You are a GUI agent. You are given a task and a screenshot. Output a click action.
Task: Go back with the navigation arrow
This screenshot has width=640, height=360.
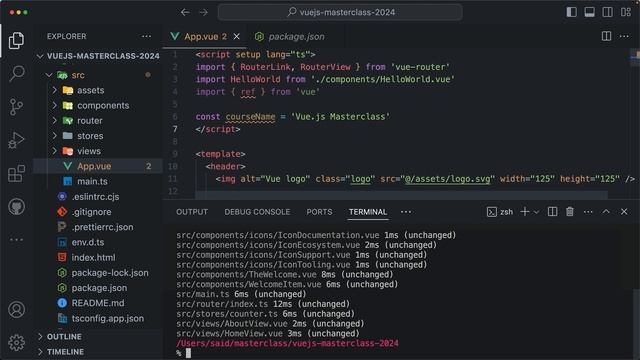[185, 12]
